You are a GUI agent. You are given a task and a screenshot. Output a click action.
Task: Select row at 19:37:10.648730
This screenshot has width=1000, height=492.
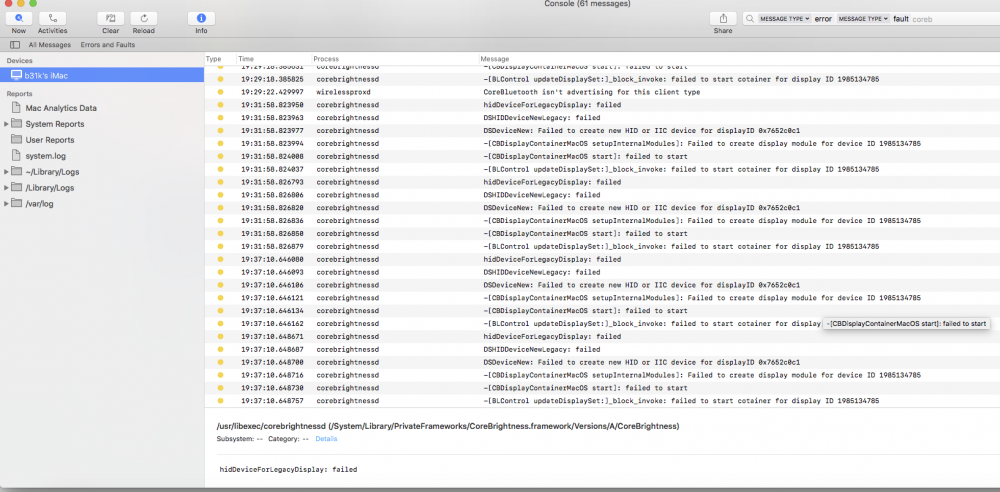click(x=602, y=387)
